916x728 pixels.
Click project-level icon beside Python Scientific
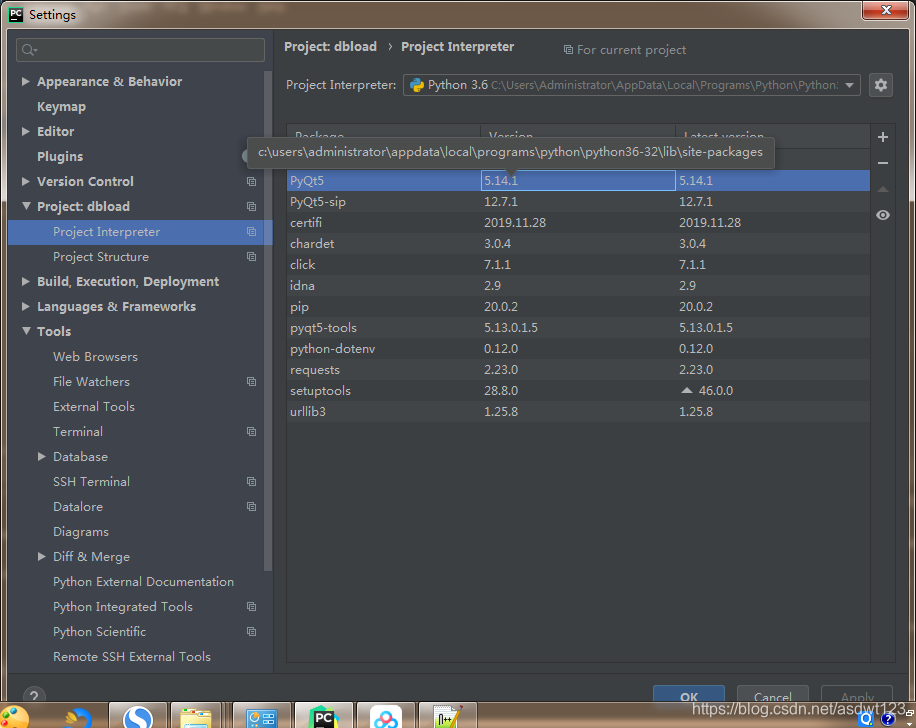251,632
